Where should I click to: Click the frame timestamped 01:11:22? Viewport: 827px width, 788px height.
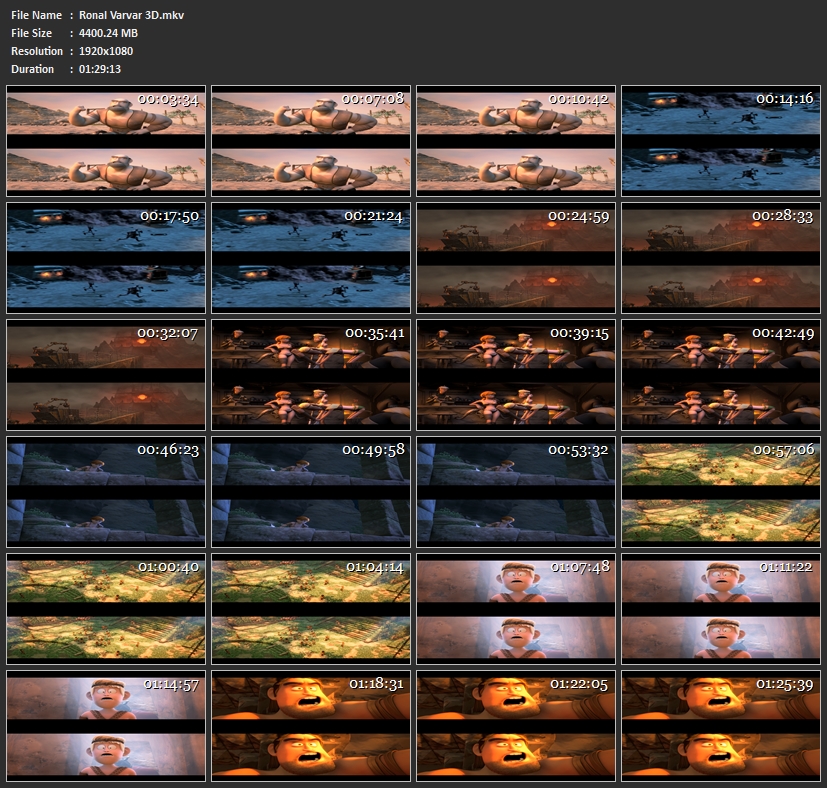(x=721, y=609)
